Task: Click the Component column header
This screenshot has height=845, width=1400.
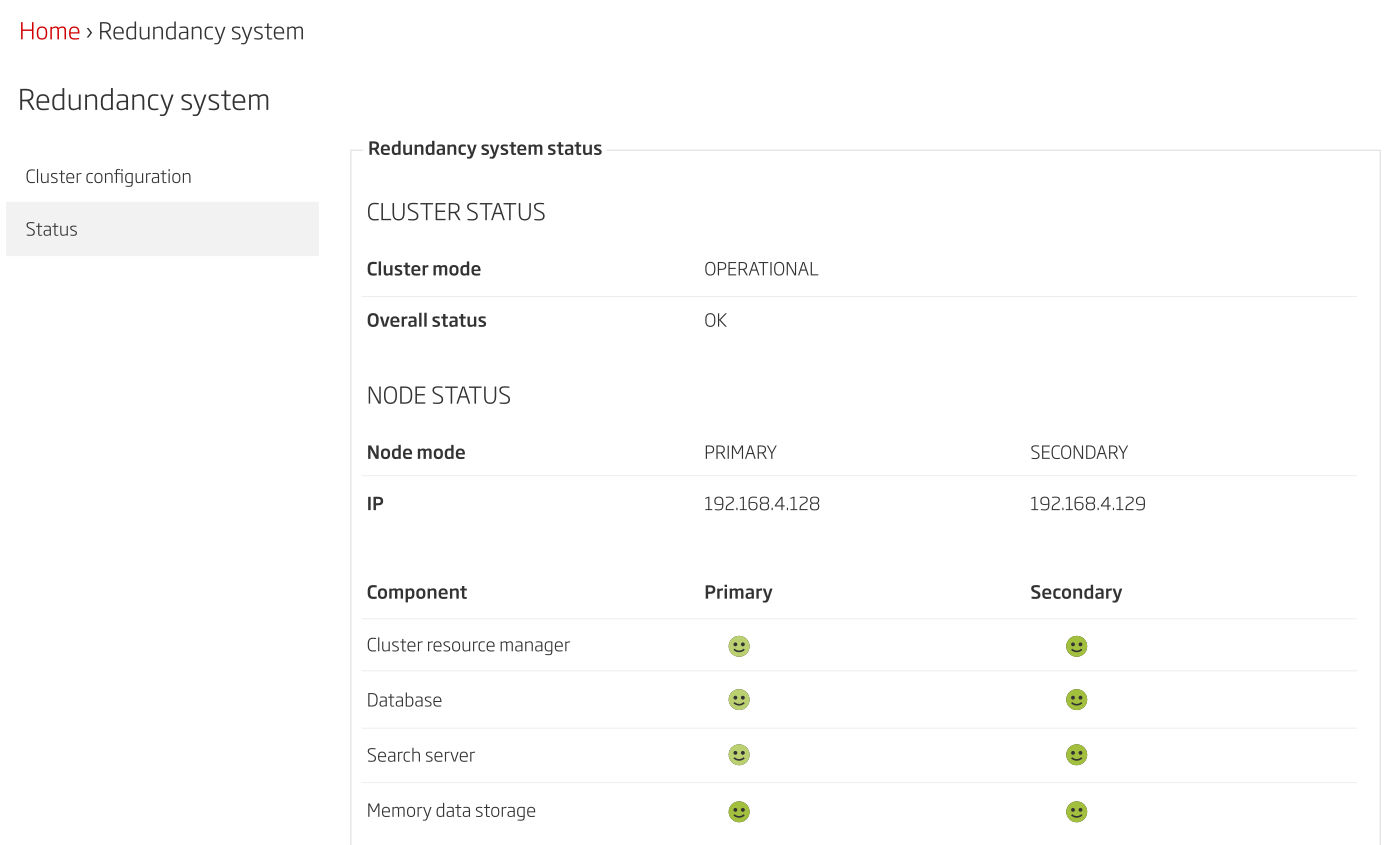Action: click(417, 593)
